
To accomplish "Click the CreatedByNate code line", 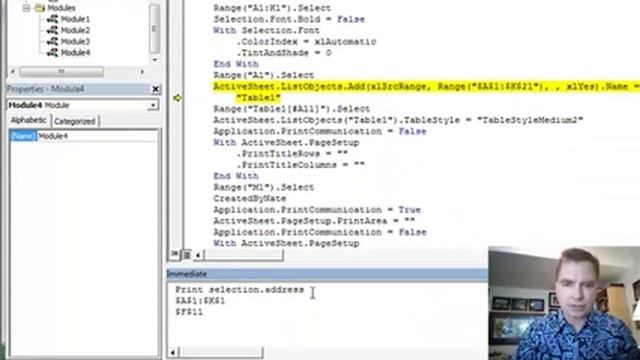I will pos(249,199).
